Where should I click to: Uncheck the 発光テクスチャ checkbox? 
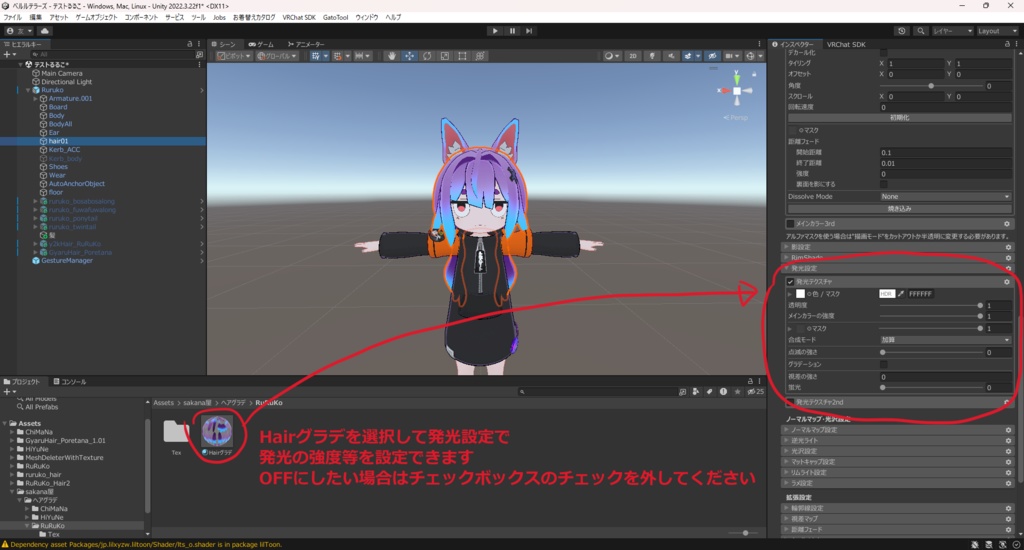point(790,282)
